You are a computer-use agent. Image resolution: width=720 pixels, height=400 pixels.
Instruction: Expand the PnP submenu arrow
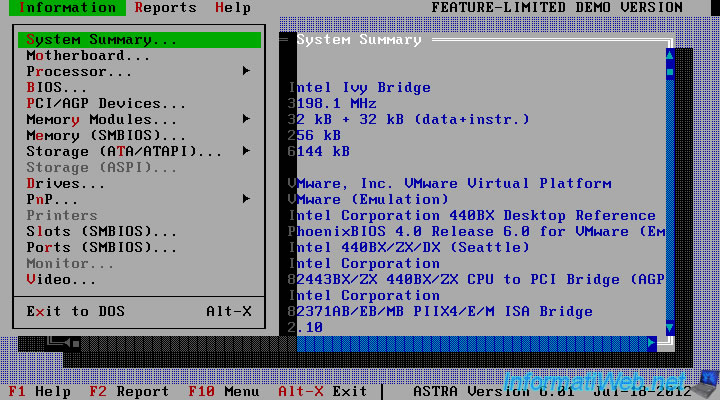(x=246, y=200)
